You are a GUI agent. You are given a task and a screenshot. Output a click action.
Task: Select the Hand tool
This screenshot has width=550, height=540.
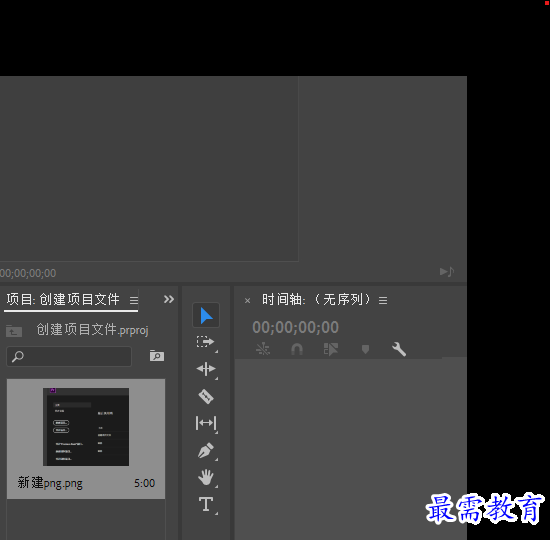click(206, 477)
